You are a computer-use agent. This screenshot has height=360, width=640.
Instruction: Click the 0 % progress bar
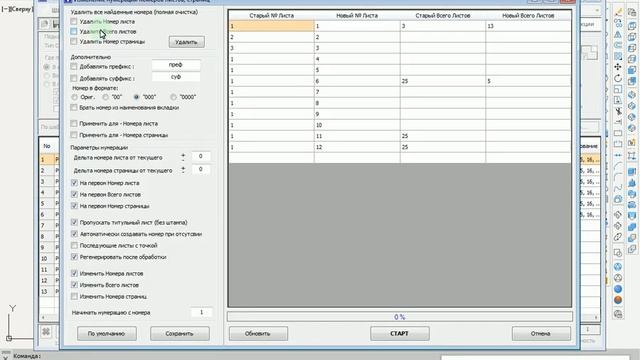click(400, 317)
